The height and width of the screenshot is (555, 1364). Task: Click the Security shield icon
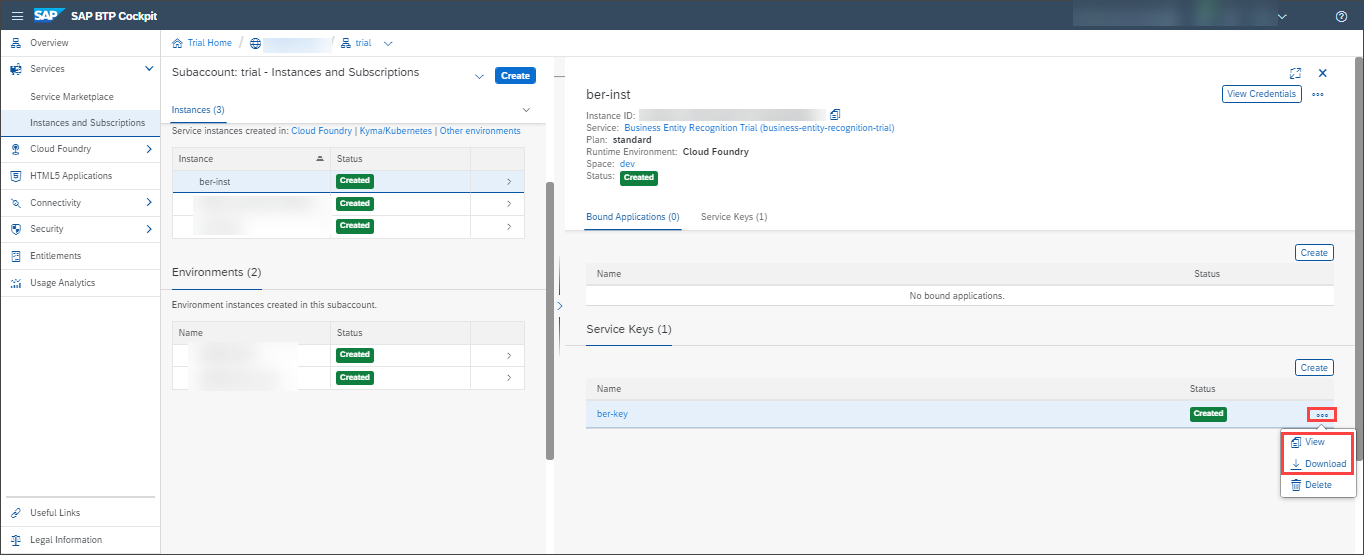click(x=16, y=229)
